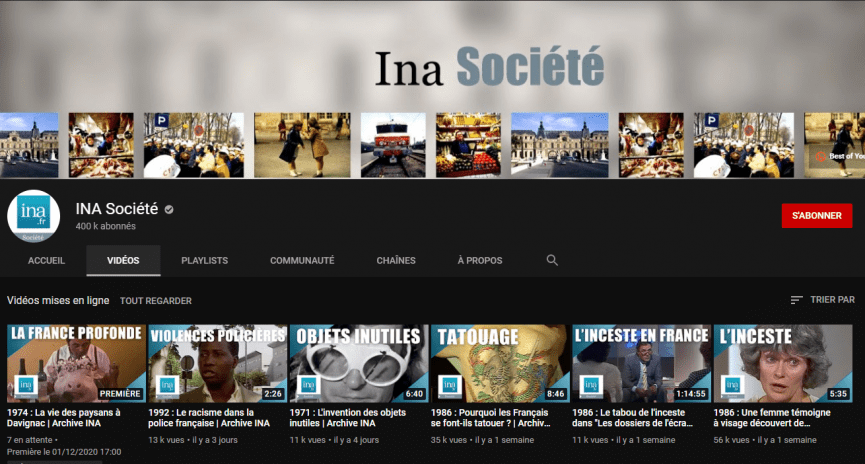Click the fruit stall photo in the banner
The width and height of the screenshot is (865, 464).
click(468, 145)
